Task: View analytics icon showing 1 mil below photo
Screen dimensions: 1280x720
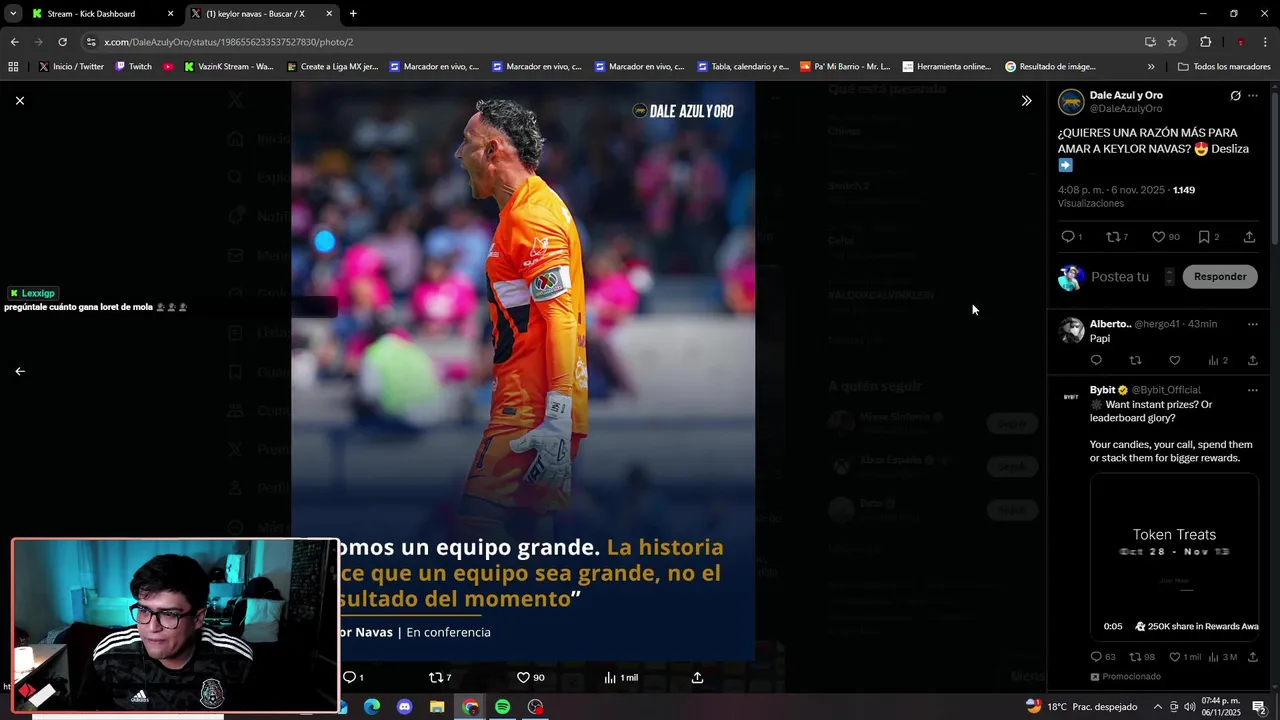Action: click(610, 677)
